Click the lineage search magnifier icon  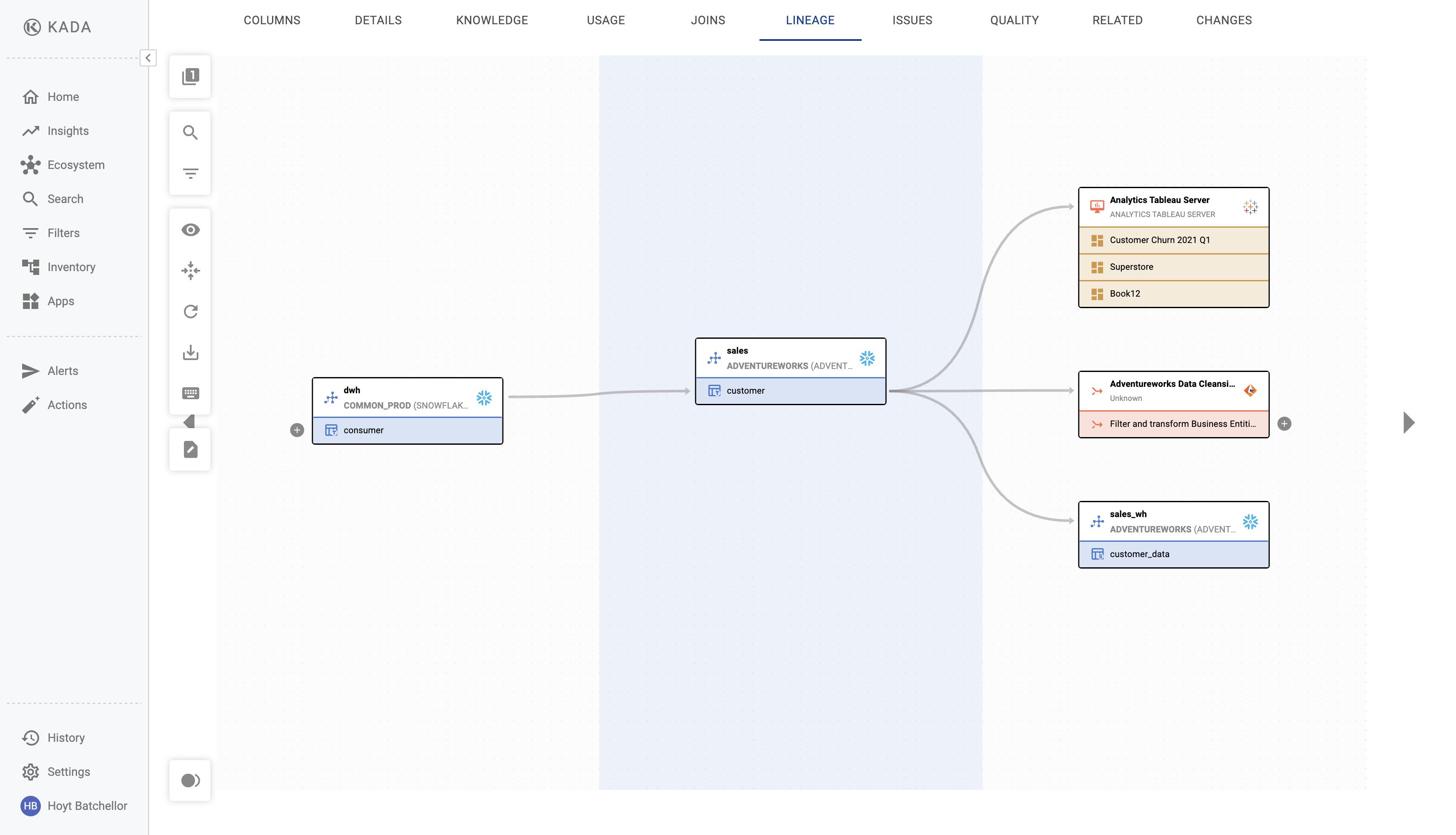(x=190, y=132)
